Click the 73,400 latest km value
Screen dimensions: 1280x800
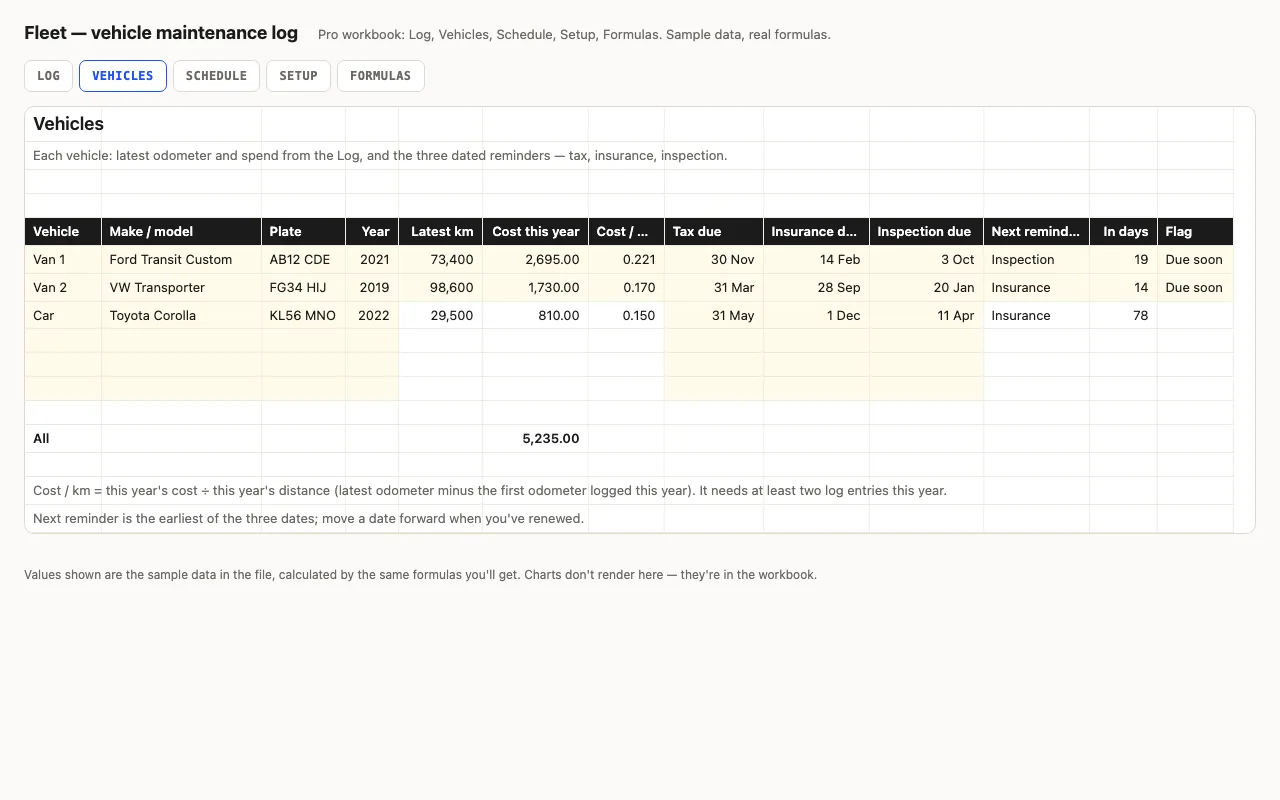pos(441,259)
